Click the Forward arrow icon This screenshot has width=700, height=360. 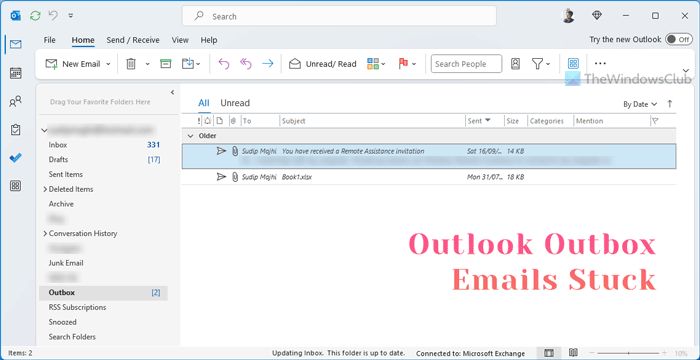point(267,64)
